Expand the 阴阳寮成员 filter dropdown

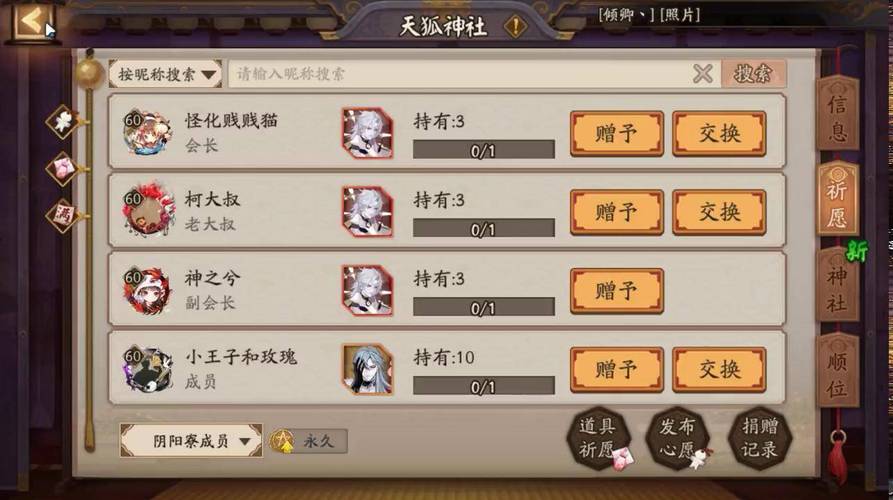pos(191,441)
